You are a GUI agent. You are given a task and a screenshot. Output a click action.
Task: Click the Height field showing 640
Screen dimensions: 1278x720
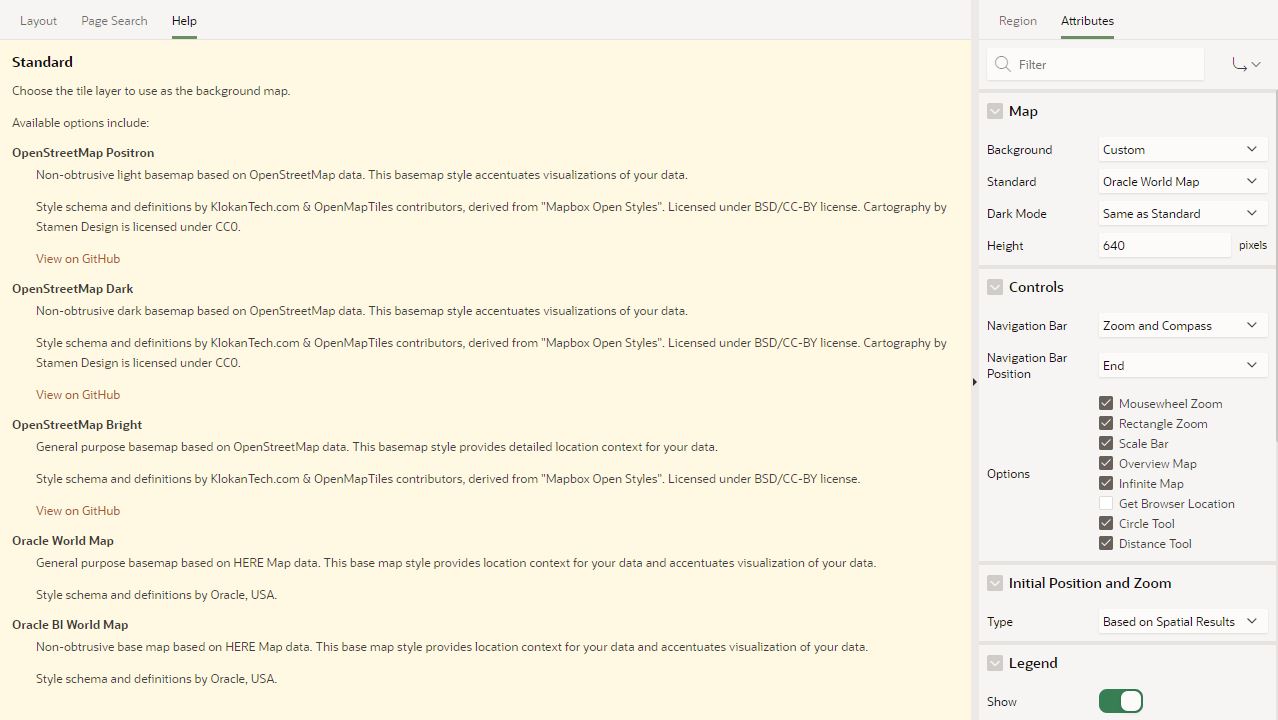coord(1164,245)
